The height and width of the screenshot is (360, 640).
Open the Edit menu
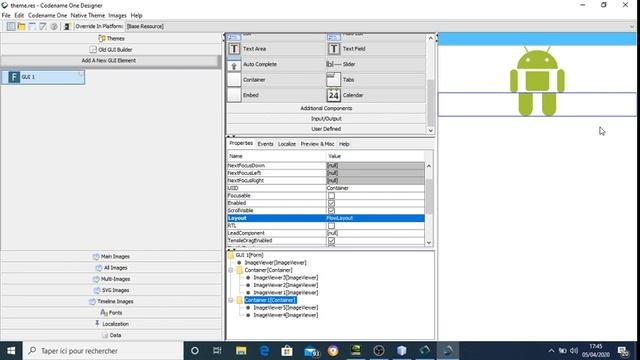tap(19, 16)
